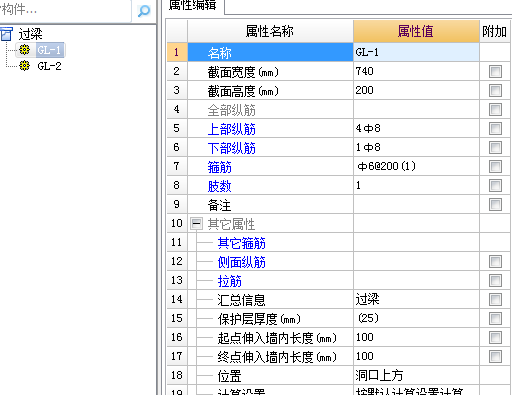Image resolution: width=512 pixels, height=395 pixels.
Task: Click the 汇总信息 value 过梁
Action: point(416,299)
